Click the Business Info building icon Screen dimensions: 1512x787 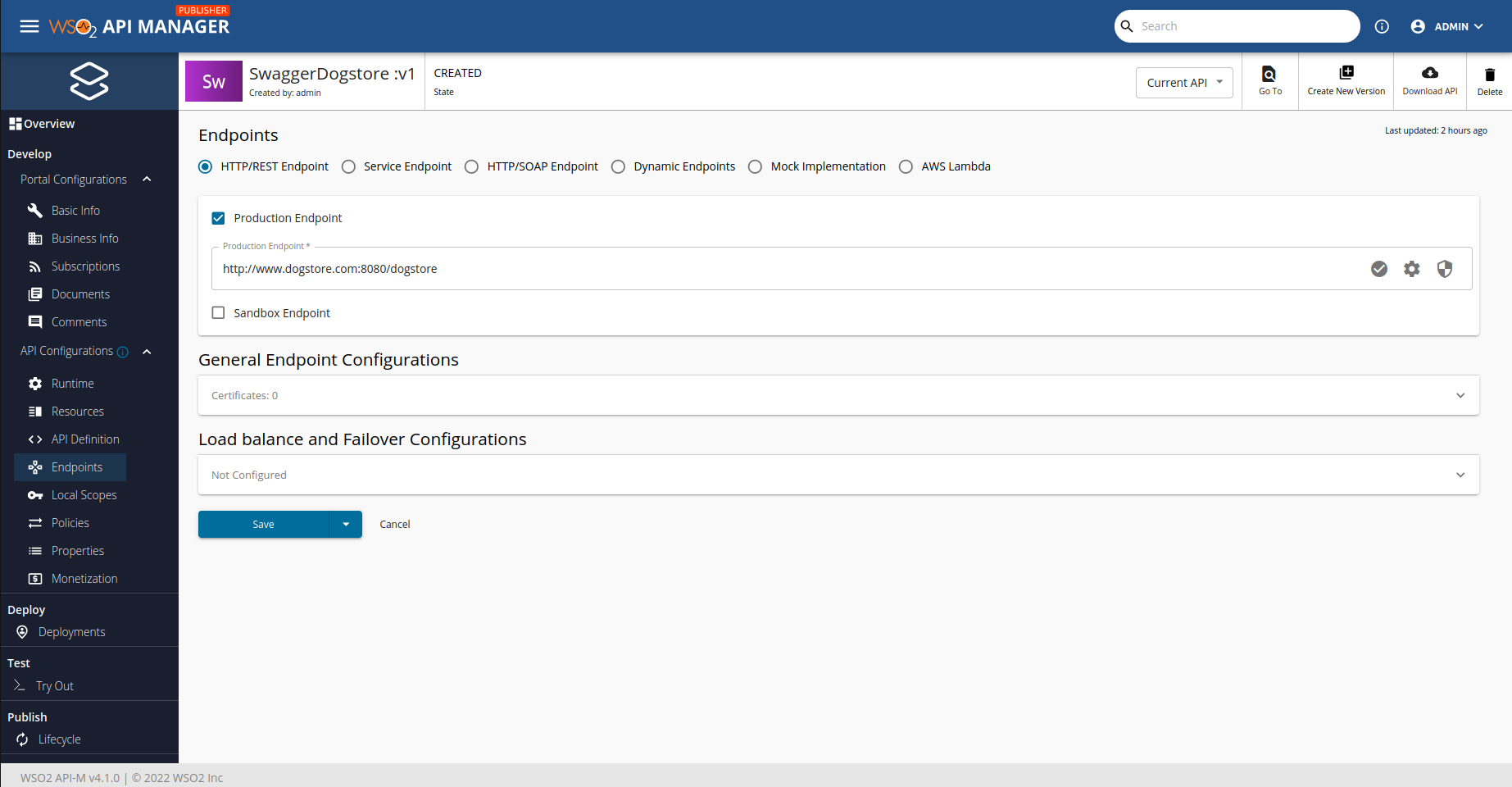35,239
